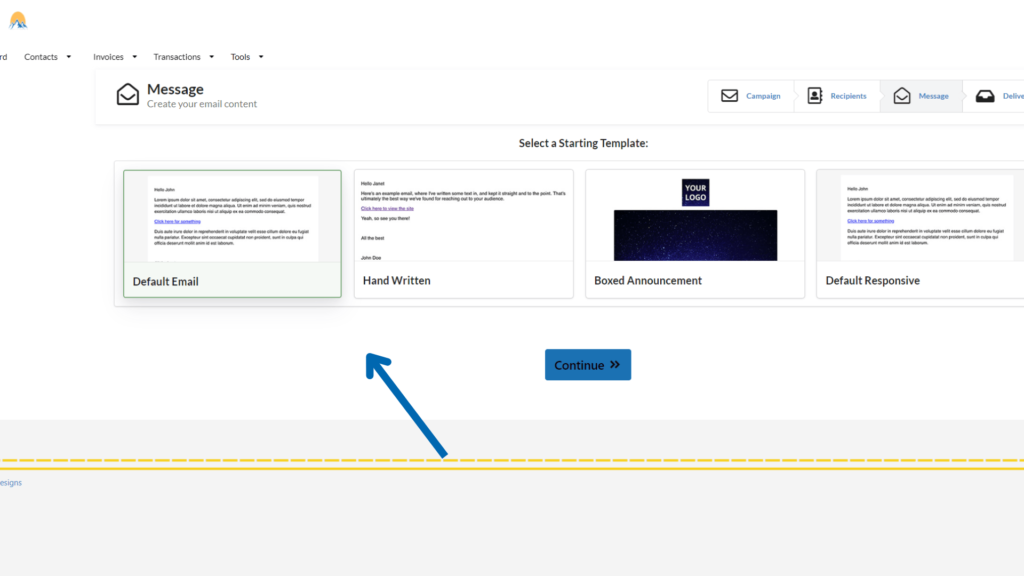The image size is (1024, 576).
Task: Expand the Transactions dropdown menu
Action: pyautogui.click(x=183, y=57)
